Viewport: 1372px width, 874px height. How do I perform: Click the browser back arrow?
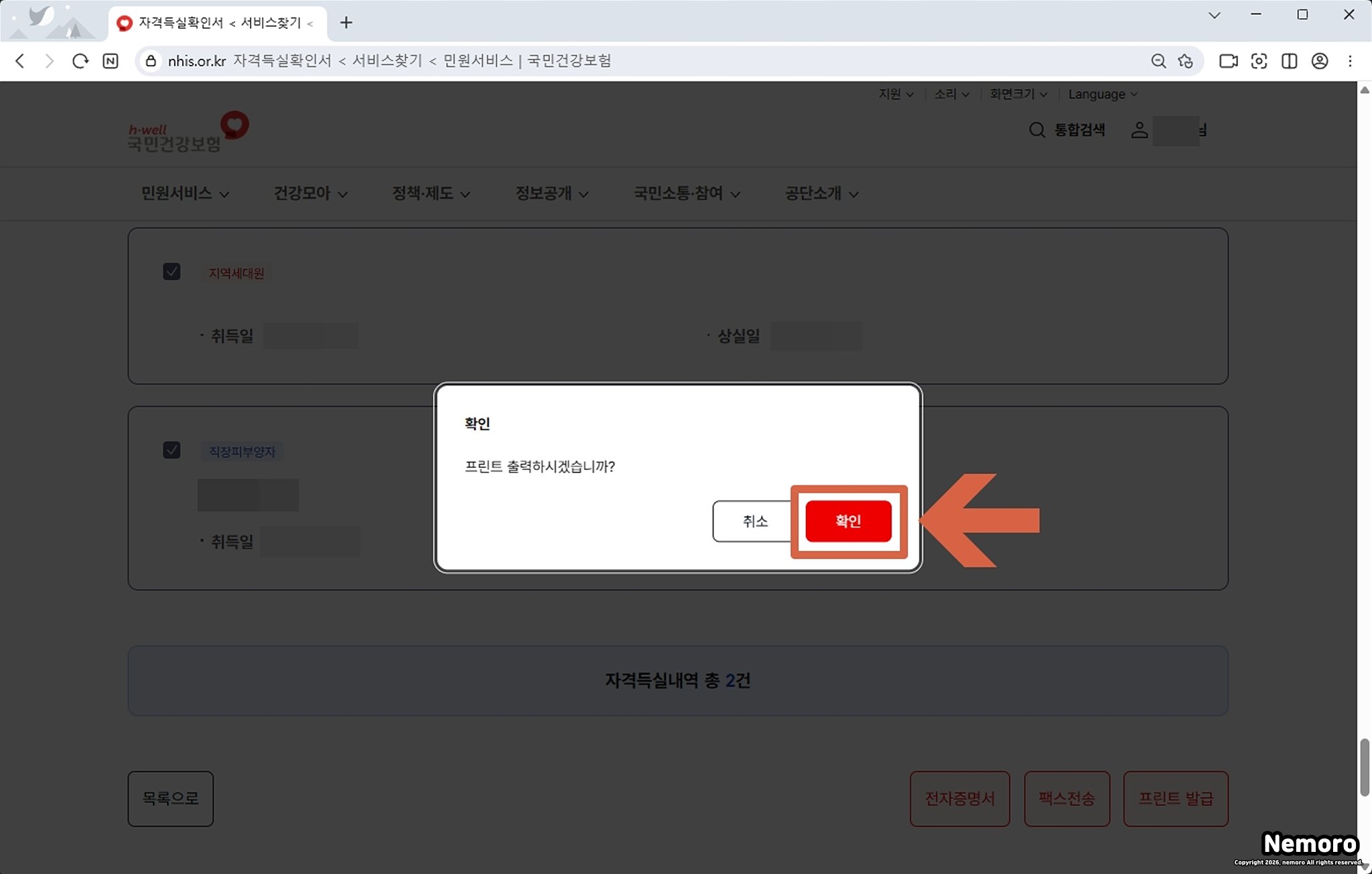[x=20, y=61]
